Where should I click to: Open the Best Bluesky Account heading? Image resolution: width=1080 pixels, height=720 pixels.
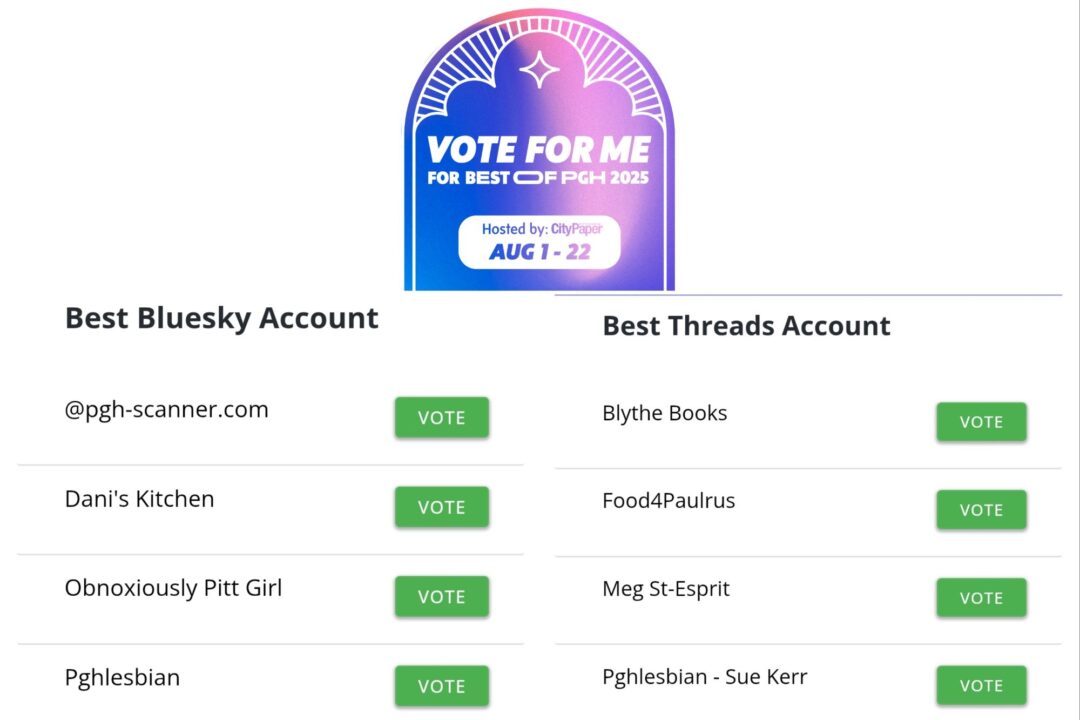[221, 318]
